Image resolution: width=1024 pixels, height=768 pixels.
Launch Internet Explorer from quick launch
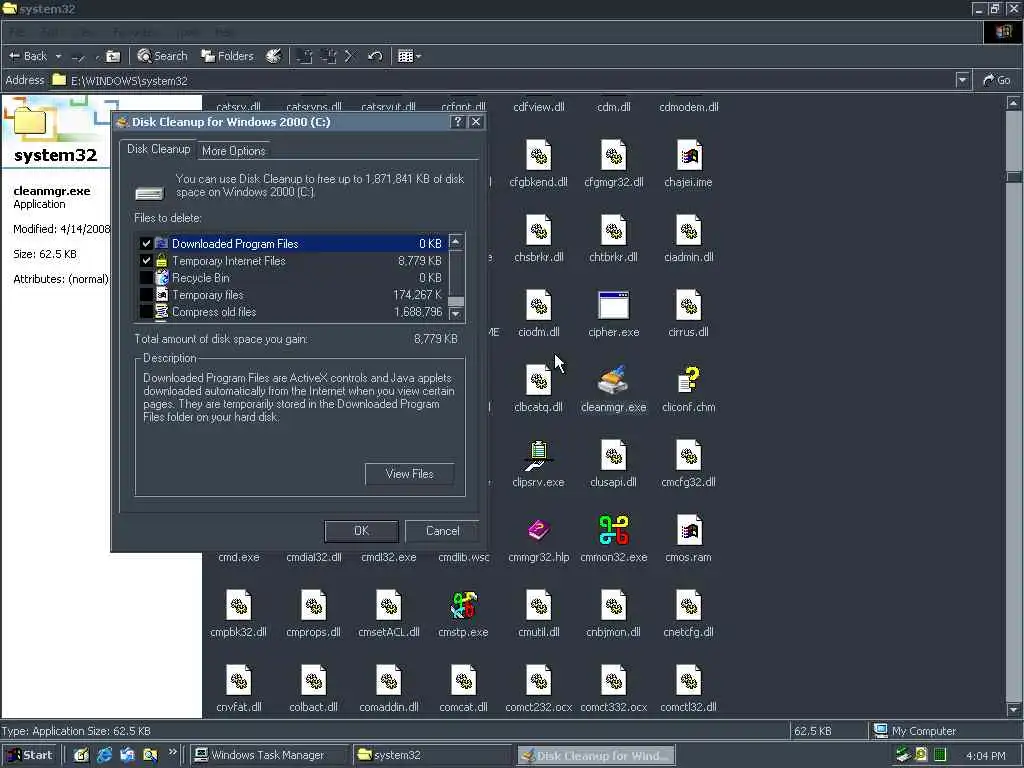(104, 756)
